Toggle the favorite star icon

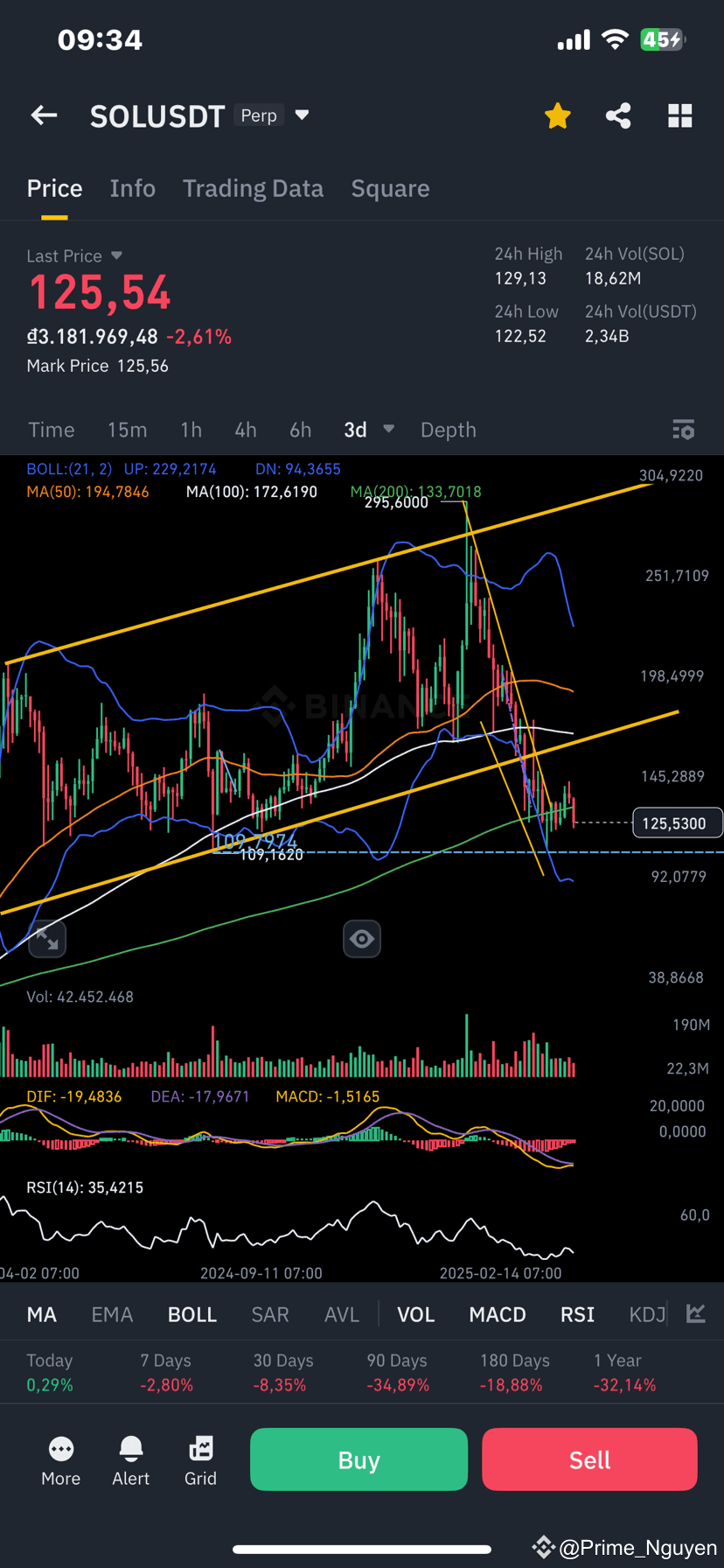558,115
